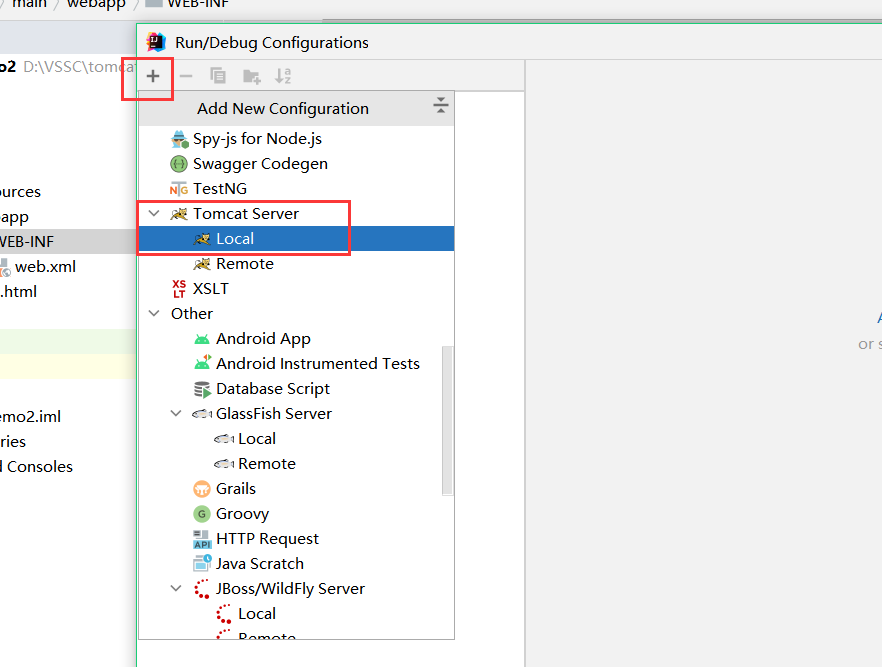
Task: Click the .iml file in project tree
Action: [30, 417]
